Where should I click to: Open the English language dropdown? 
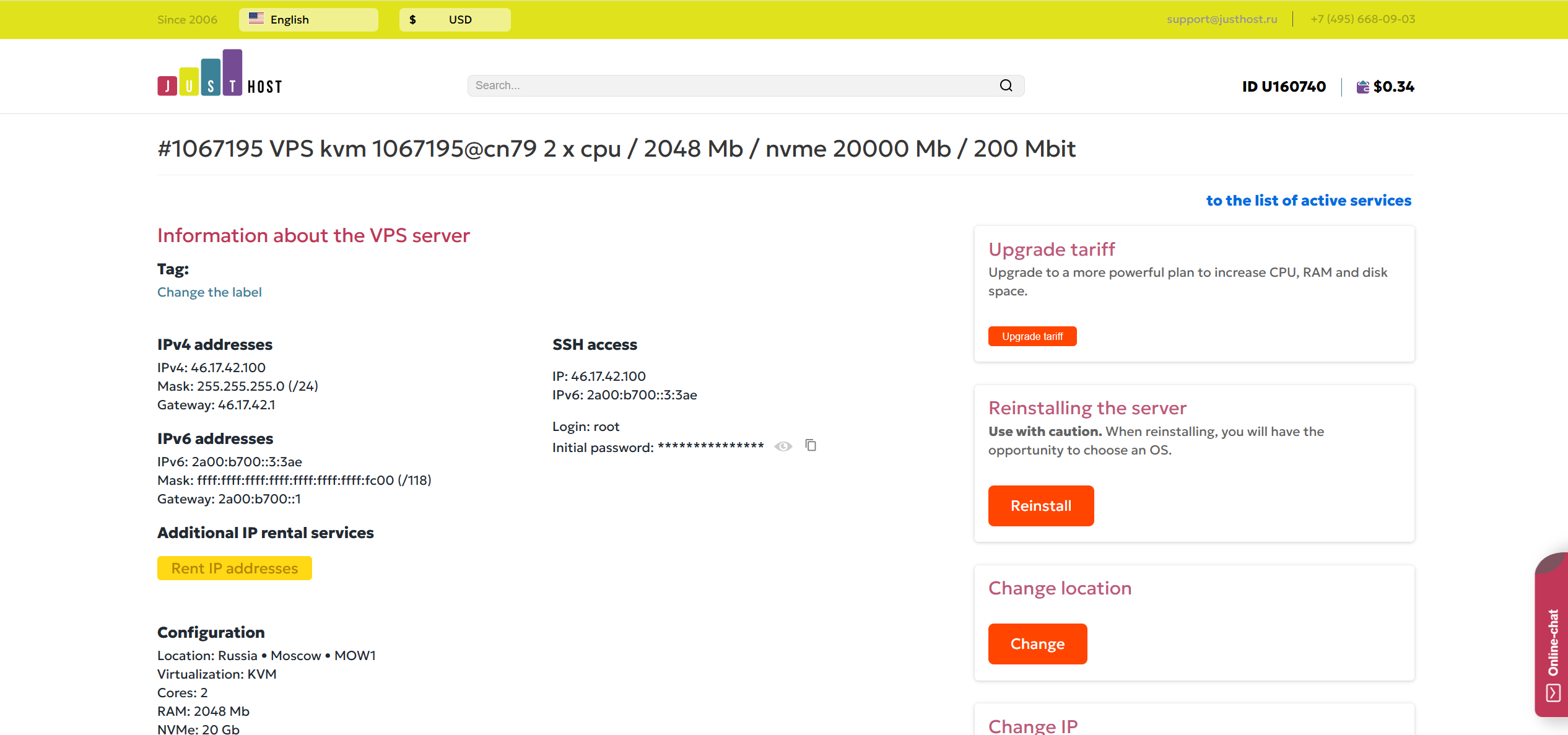(x=308, y=19)
